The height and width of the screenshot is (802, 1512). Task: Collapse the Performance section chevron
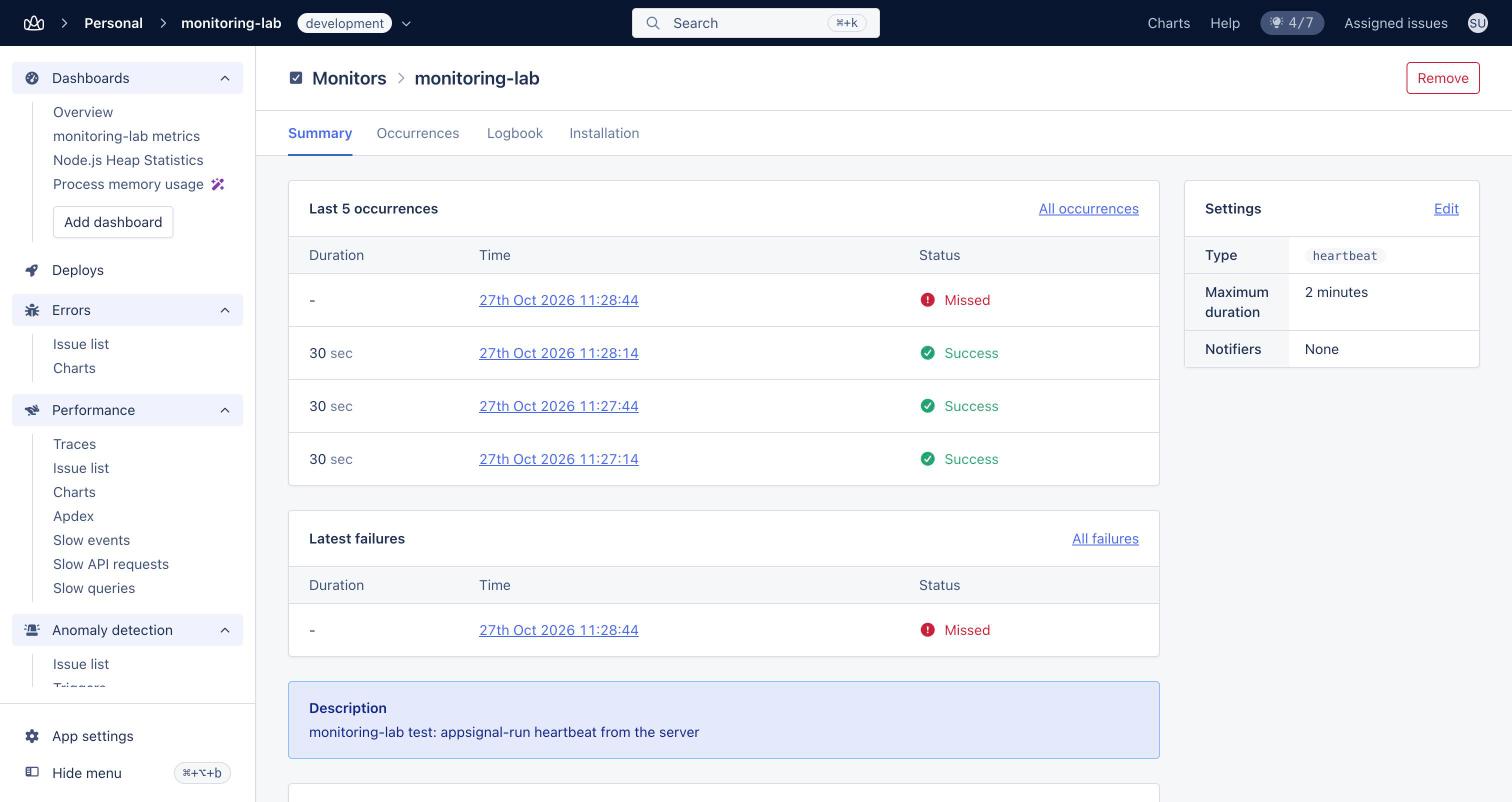[x=225, y=410]
